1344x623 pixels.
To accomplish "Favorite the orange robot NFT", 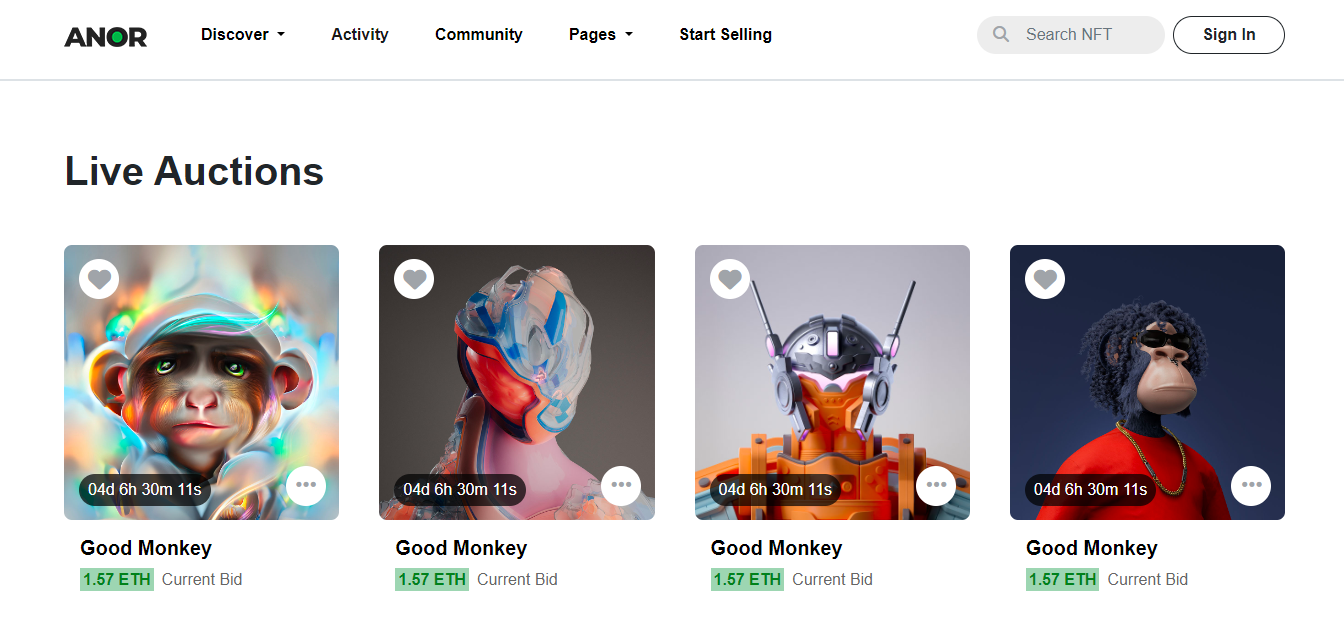I will (730, 279).
